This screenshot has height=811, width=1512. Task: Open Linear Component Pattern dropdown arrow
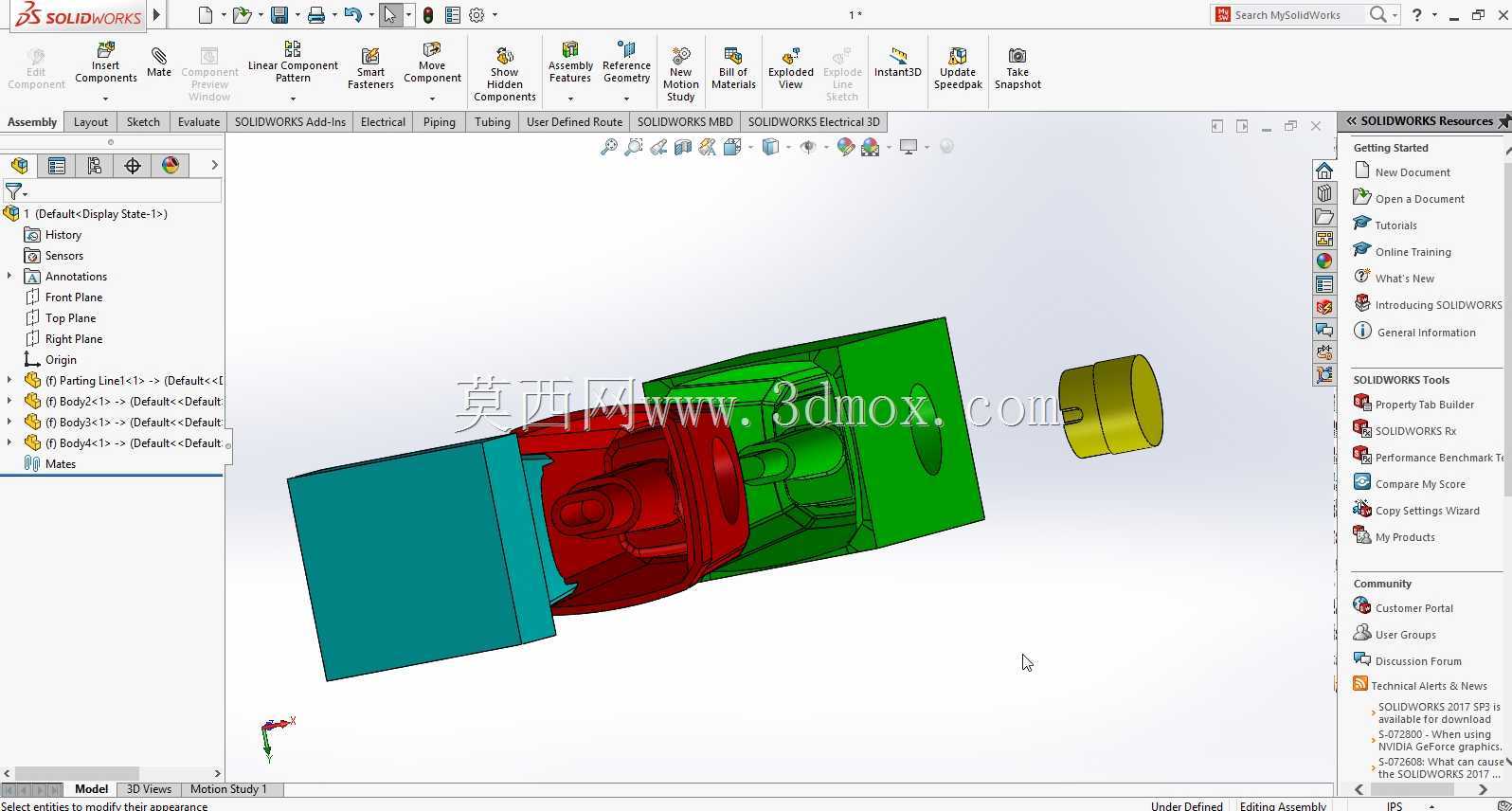click(293, 99)
